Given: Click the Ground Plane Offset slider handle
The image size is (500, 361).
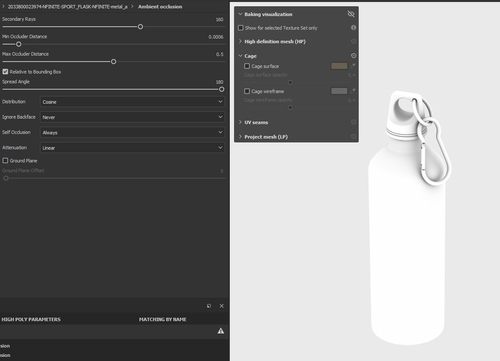Looking at the screenshot, I should (x=6, y=178).
